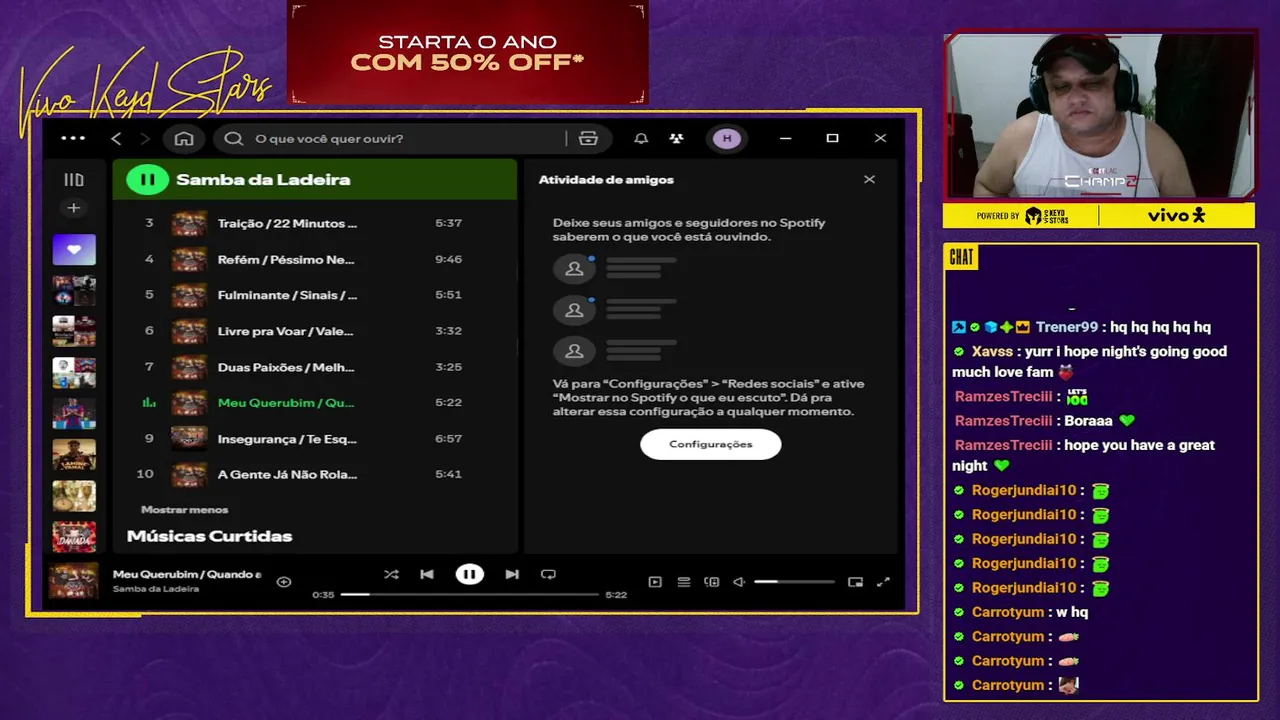Add current song to Liked Songs

(284, 581)
